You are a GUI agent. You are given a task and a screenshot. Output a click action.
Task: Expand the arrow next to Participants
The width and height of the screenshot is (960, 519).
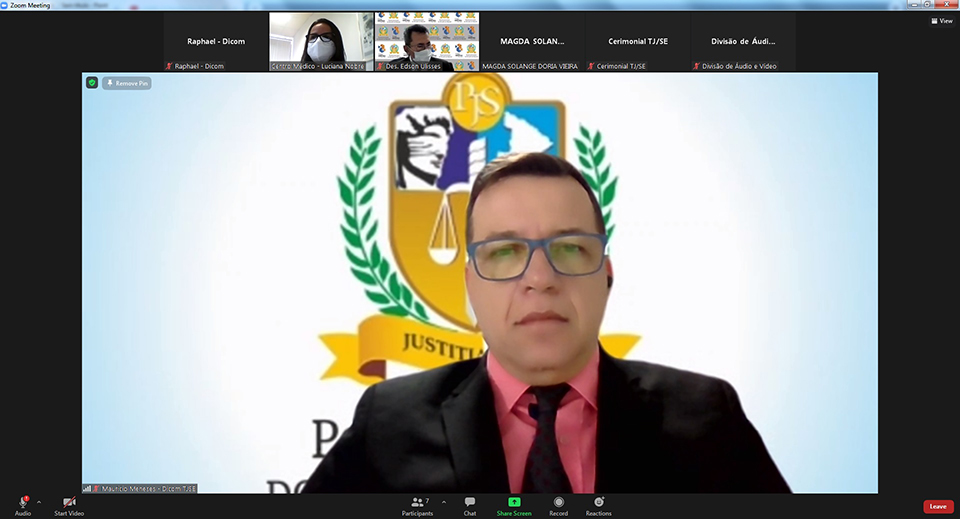click(444, 502)
